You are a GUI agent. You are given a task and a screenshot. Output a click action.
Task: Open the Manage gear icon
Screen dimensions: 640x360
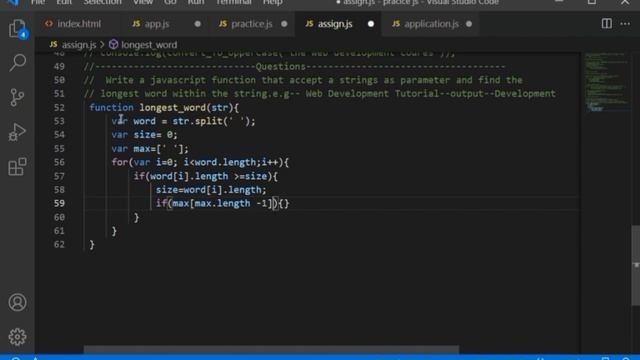coord(17,337)
